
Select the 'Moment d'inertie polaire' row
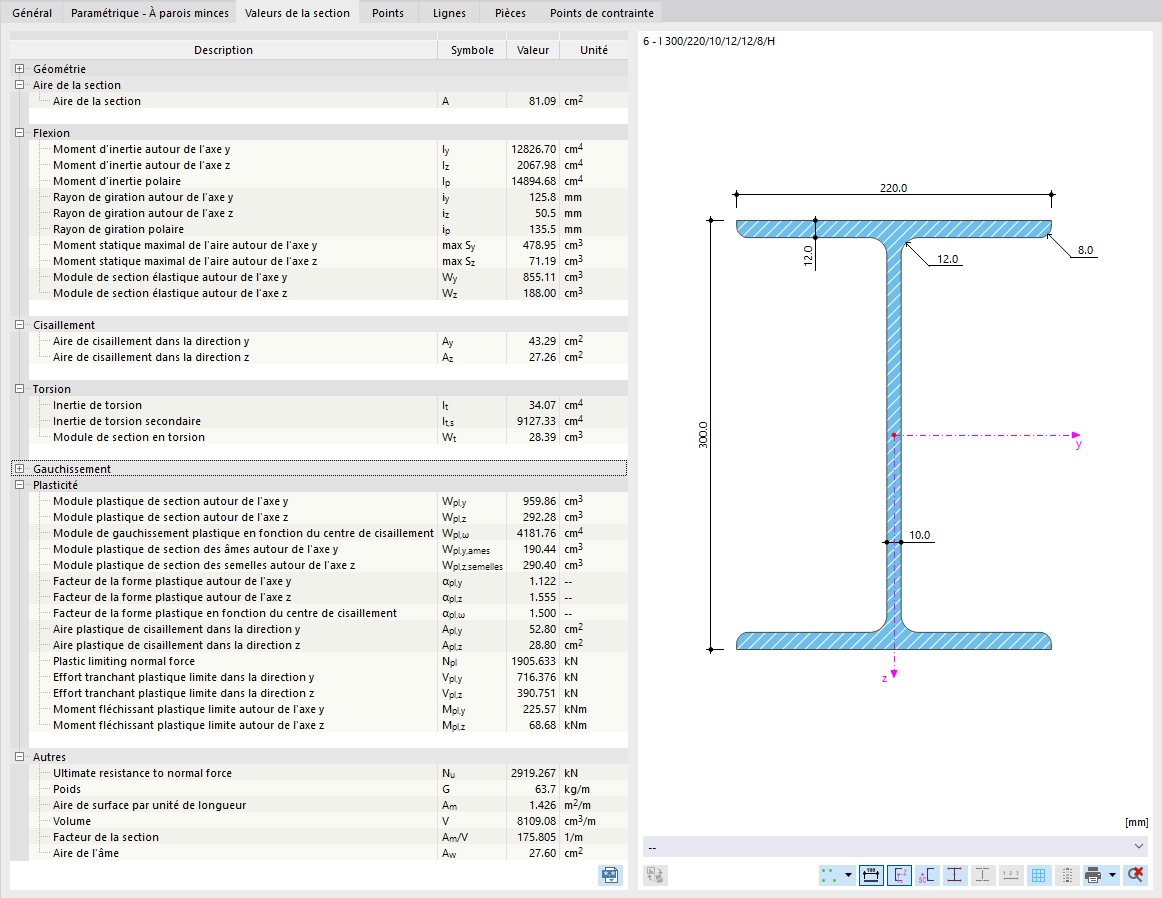[328, 181]
